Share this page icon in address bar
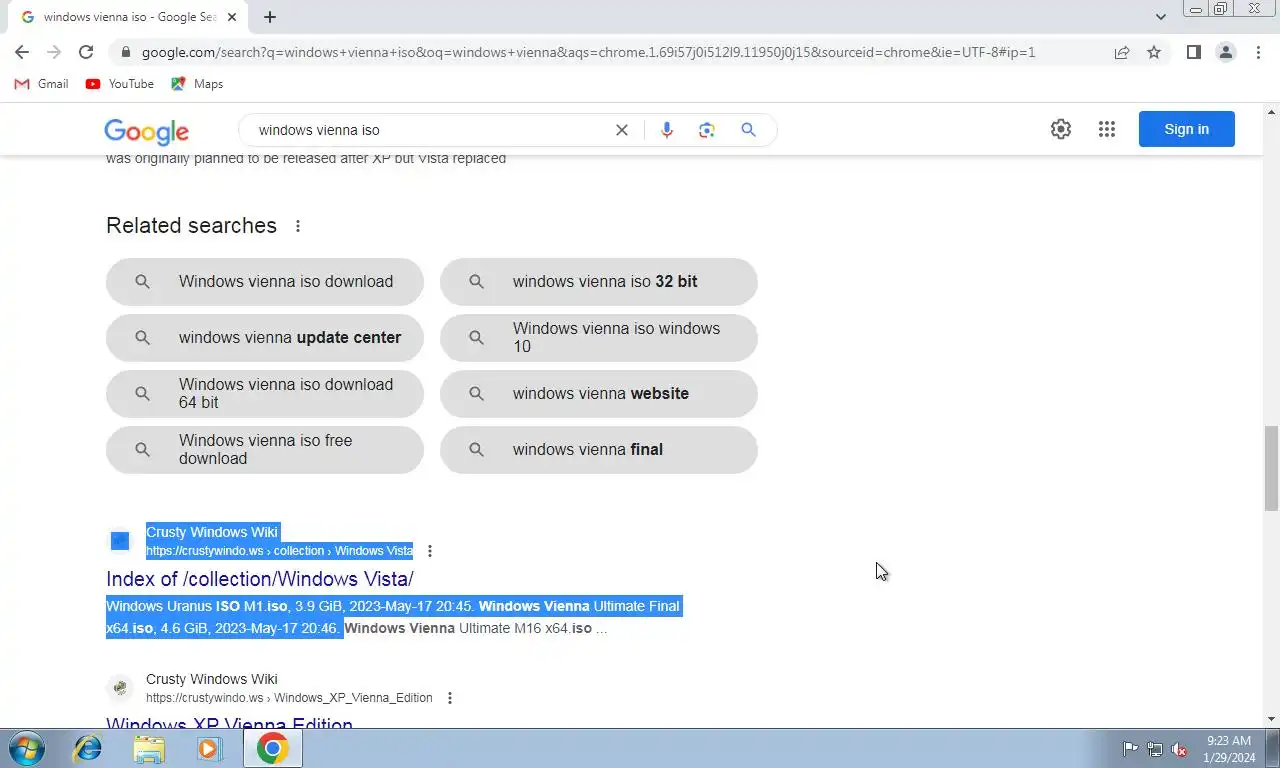This screenshot has width=1280, height=768. click(1122, 52)
